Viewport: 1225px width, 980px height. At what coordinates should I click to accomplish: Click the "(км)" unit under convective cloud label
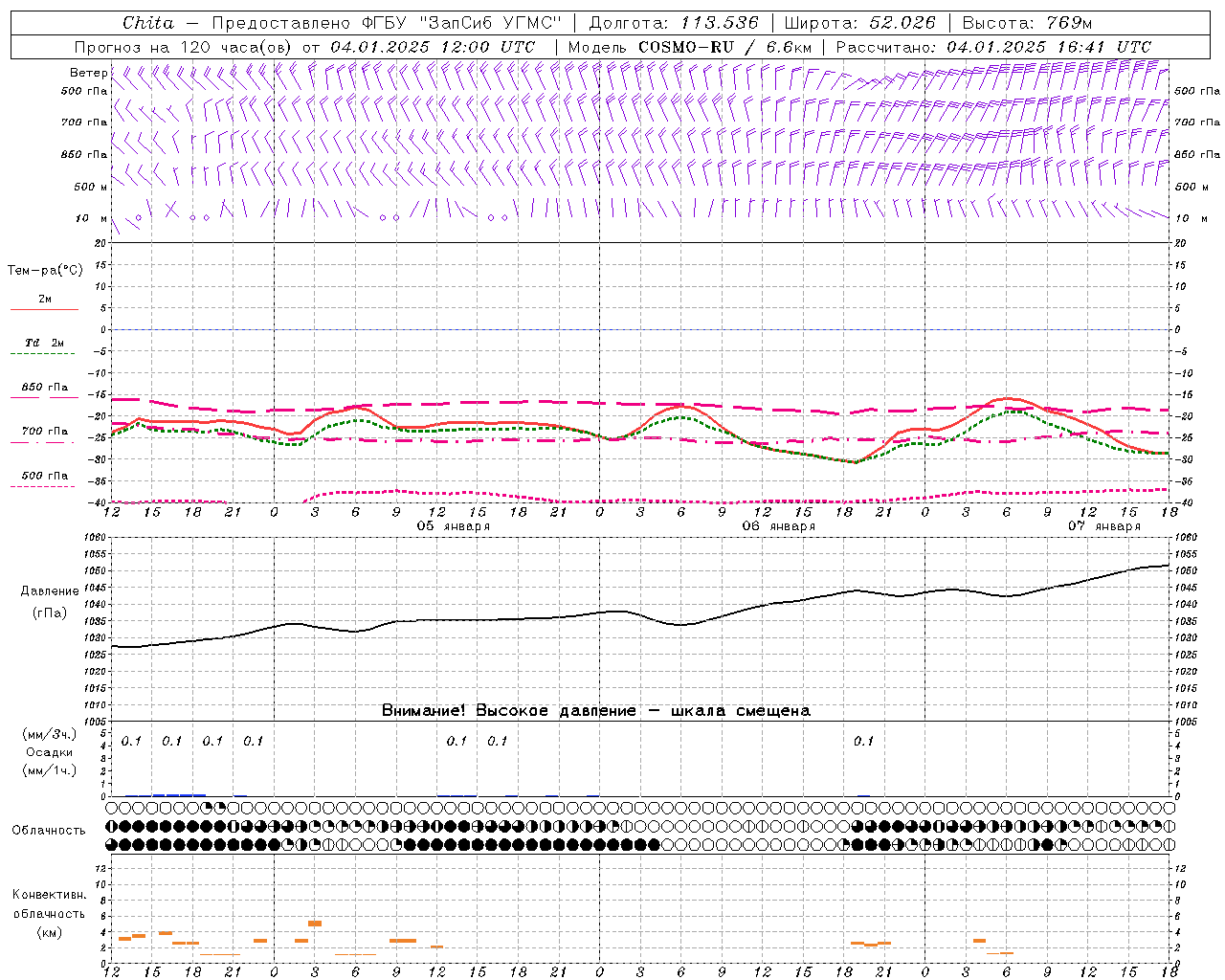point(49,932)
